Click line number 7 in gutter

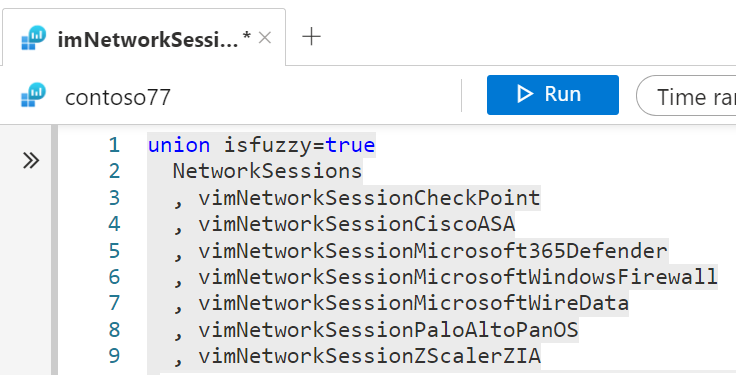(x=114, y=303)
